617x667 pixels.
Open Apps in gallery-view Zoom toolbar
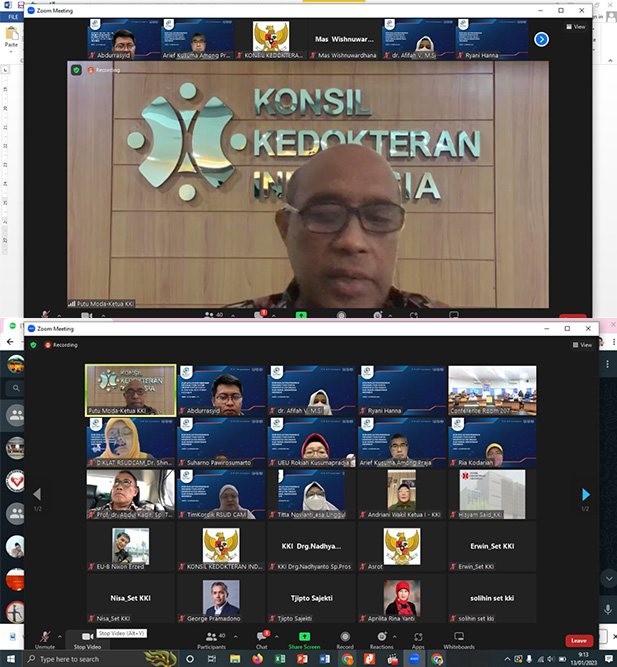point(418,640)
